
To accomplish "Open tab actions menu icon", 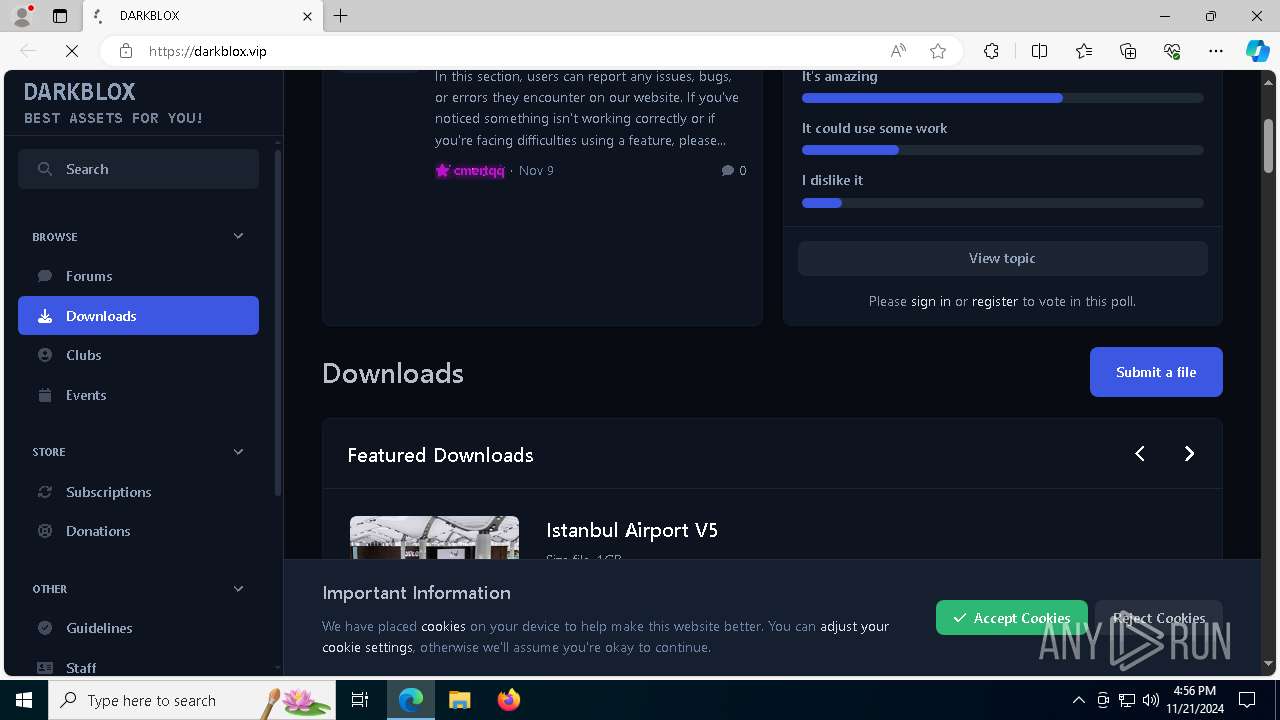I will (x=60, y=16).
